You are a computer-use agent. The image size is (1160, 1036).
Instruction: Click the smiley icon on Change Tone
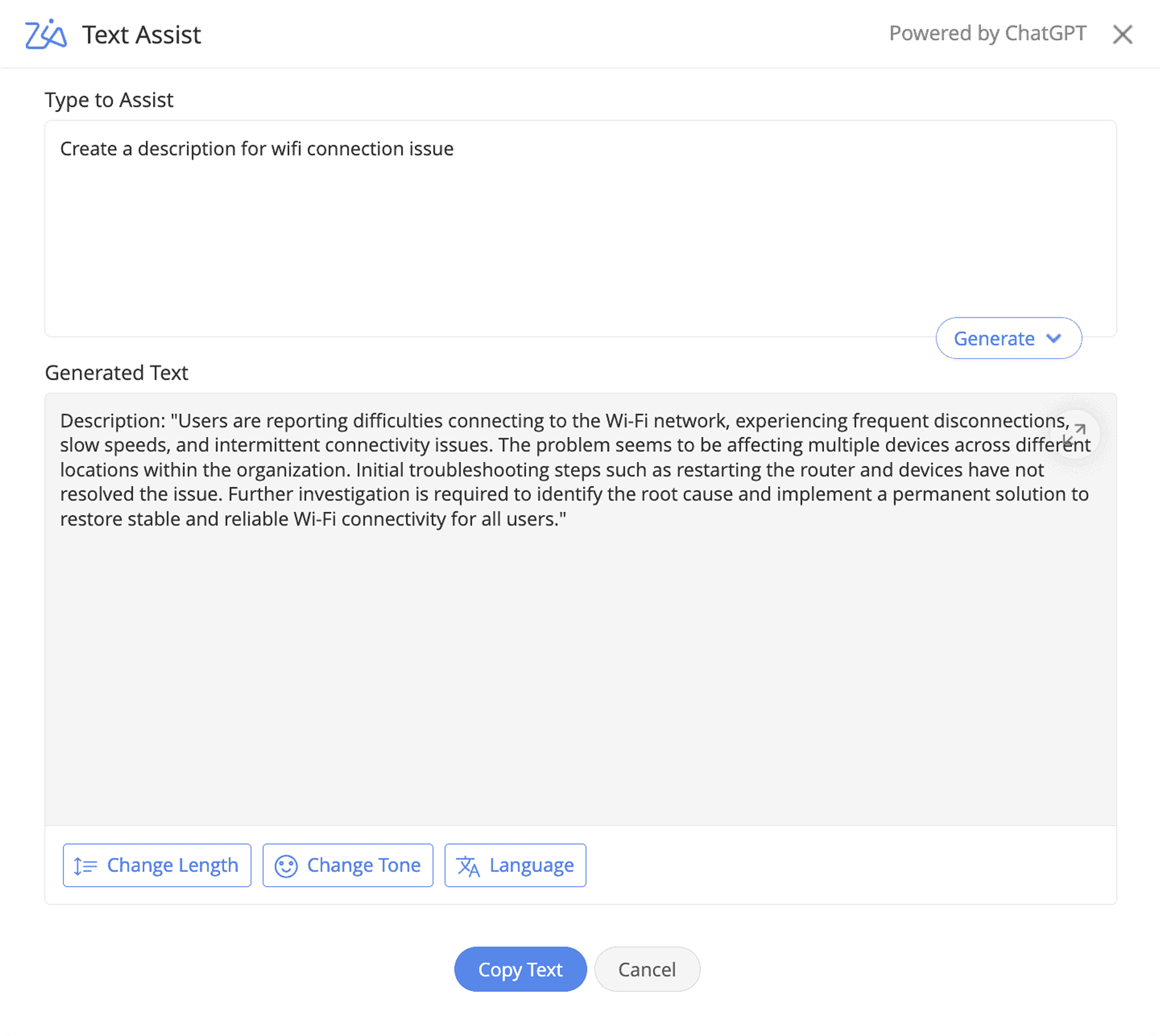point(286,866)
